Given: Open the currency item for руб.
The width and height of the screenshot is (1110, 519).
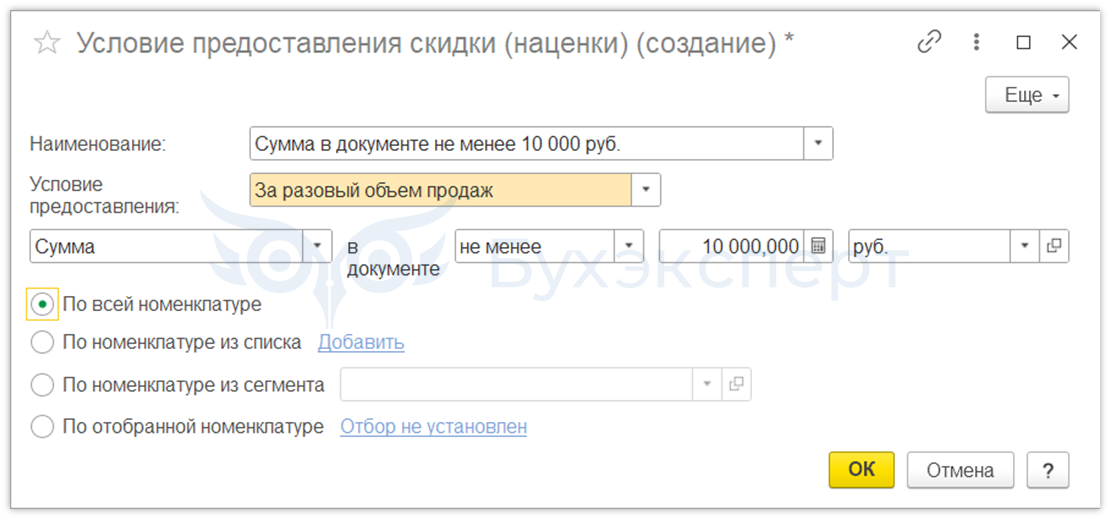Looking at the screenshot, I should pyautogui.click(x=1054, y=246).
